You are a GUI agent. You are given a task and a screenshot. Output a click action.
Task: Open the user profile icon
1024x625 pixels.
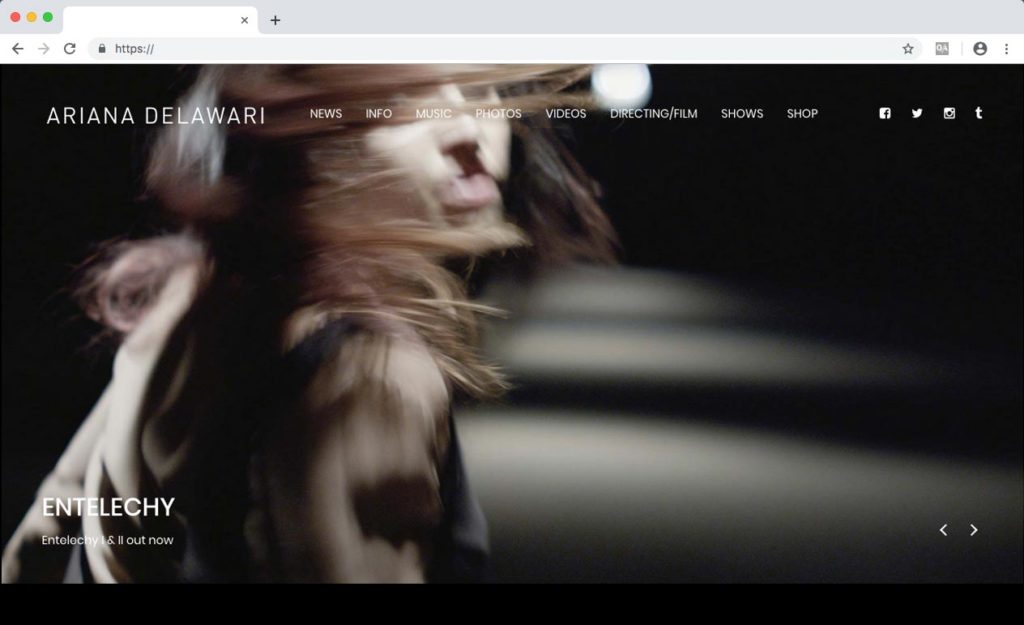point(980,48)
